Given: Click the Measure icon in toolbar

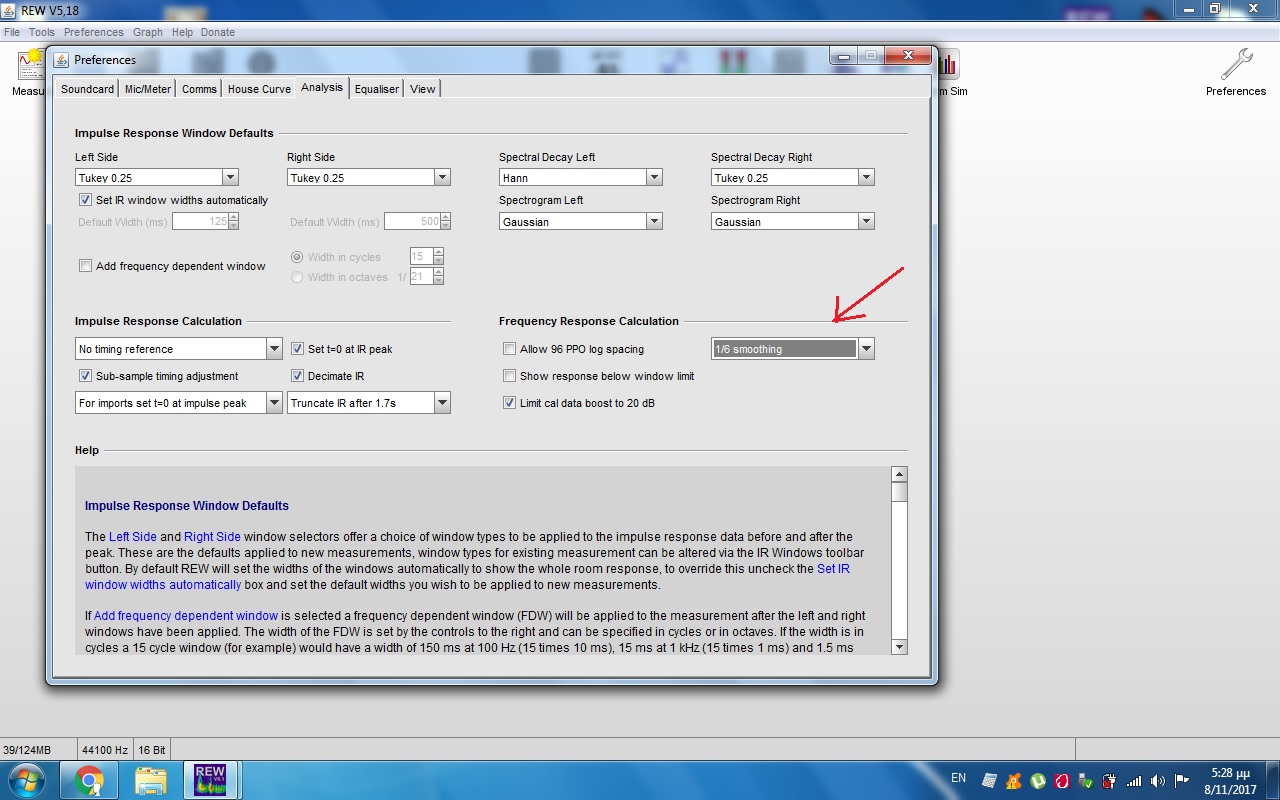Looking at the screenshot, I should 28,67.
